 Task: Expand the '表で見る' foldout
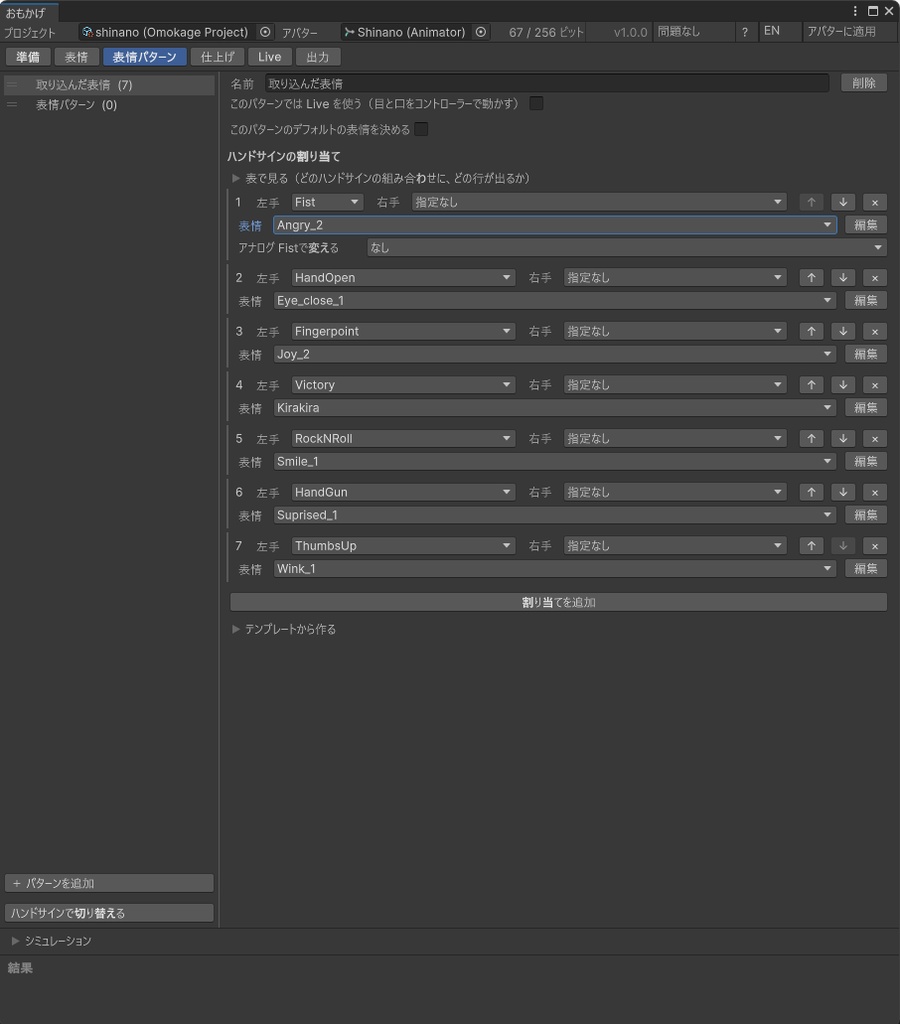[236, 178]
